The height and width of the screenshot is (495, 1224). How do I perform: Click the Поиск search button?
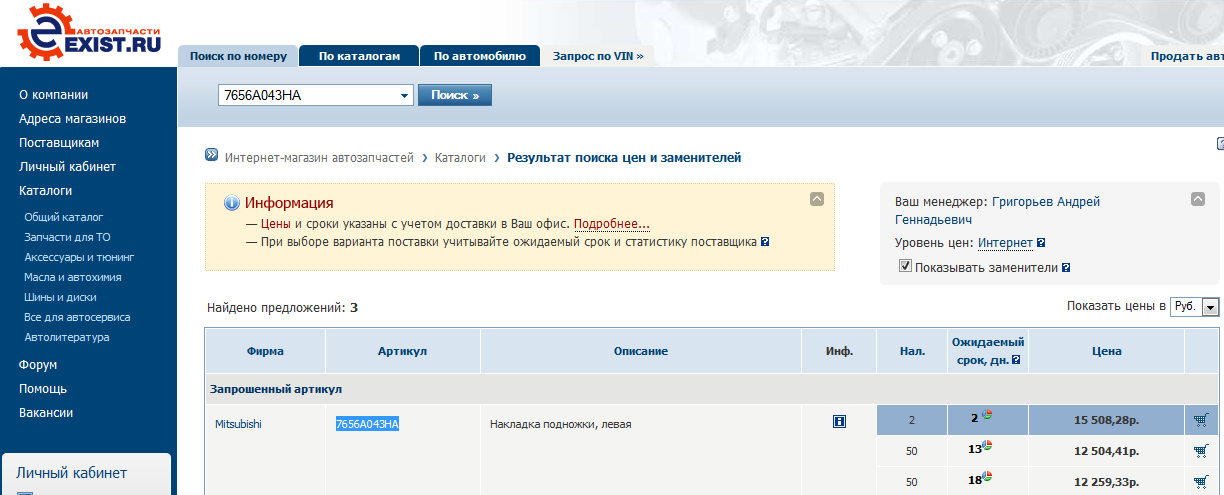tap(455, 95)
